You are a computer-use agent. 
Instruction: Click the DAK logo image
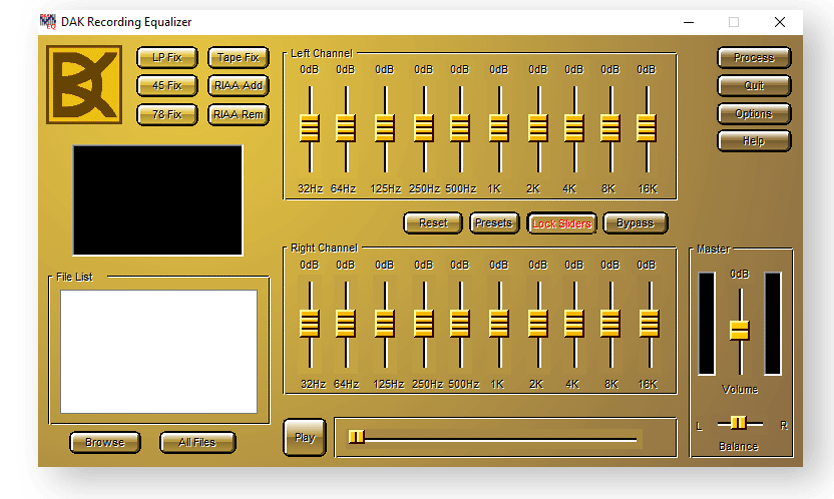coord(84,85)
